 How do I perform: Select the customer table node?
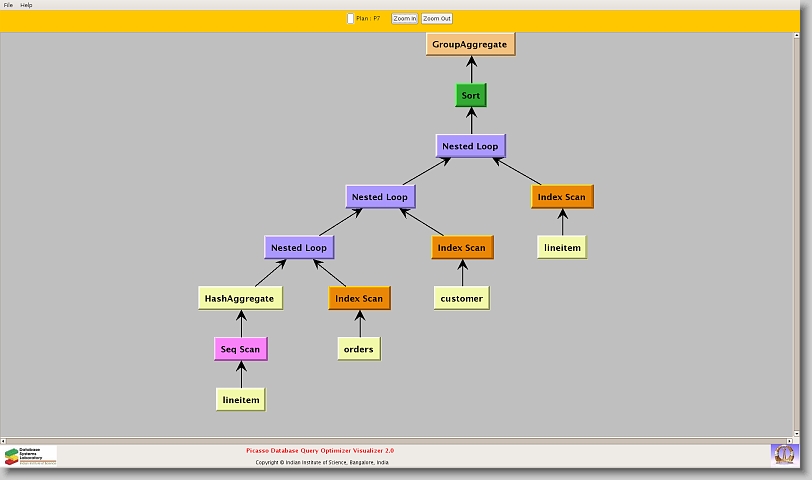(461, 298)
